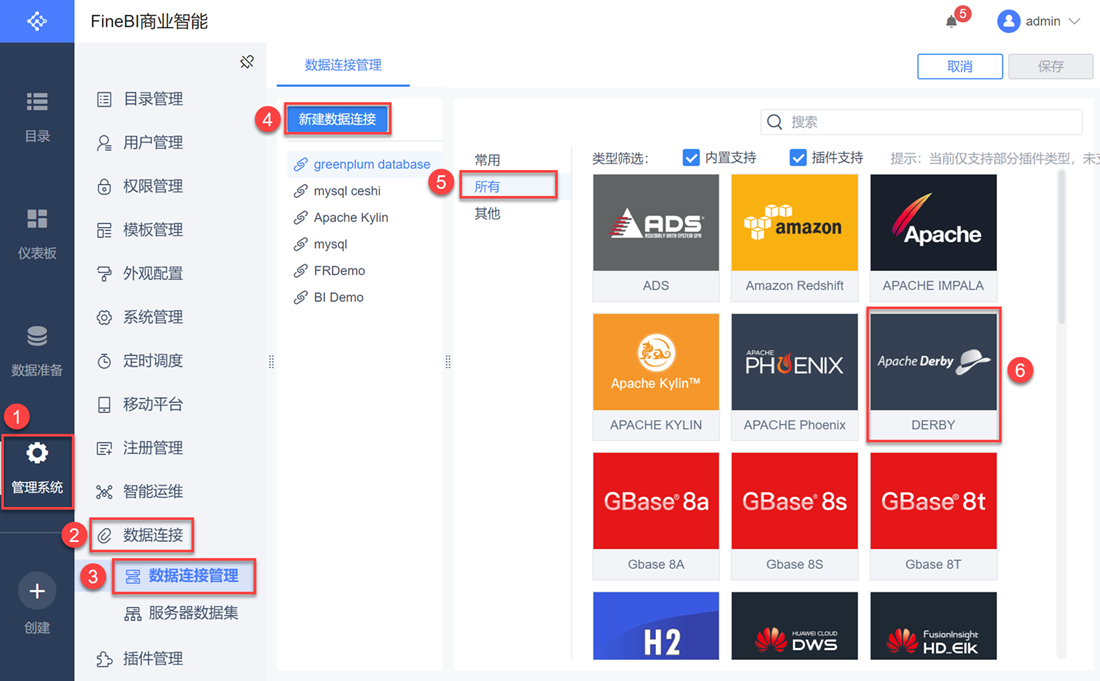Open 注册管理 menu item
The width and height of the screenshot is (1100, 681).
(140, 448)
